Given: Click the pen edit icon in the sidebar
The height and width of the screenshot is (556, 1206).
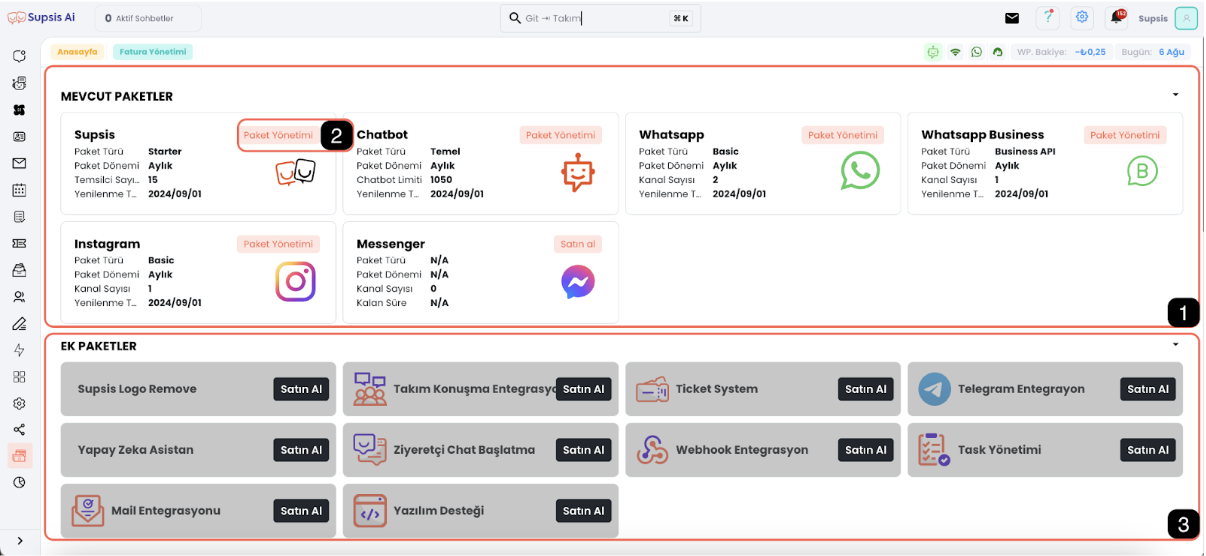Looking at the screenshot, I should [x=19, y=323].
